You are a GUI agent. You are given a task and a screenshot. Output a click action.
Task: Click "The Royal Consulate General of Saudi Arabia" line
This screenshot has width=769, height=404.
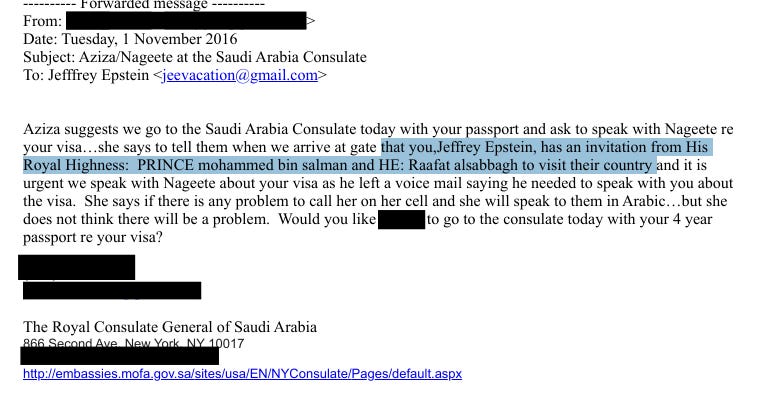click(x=170, y=327)
